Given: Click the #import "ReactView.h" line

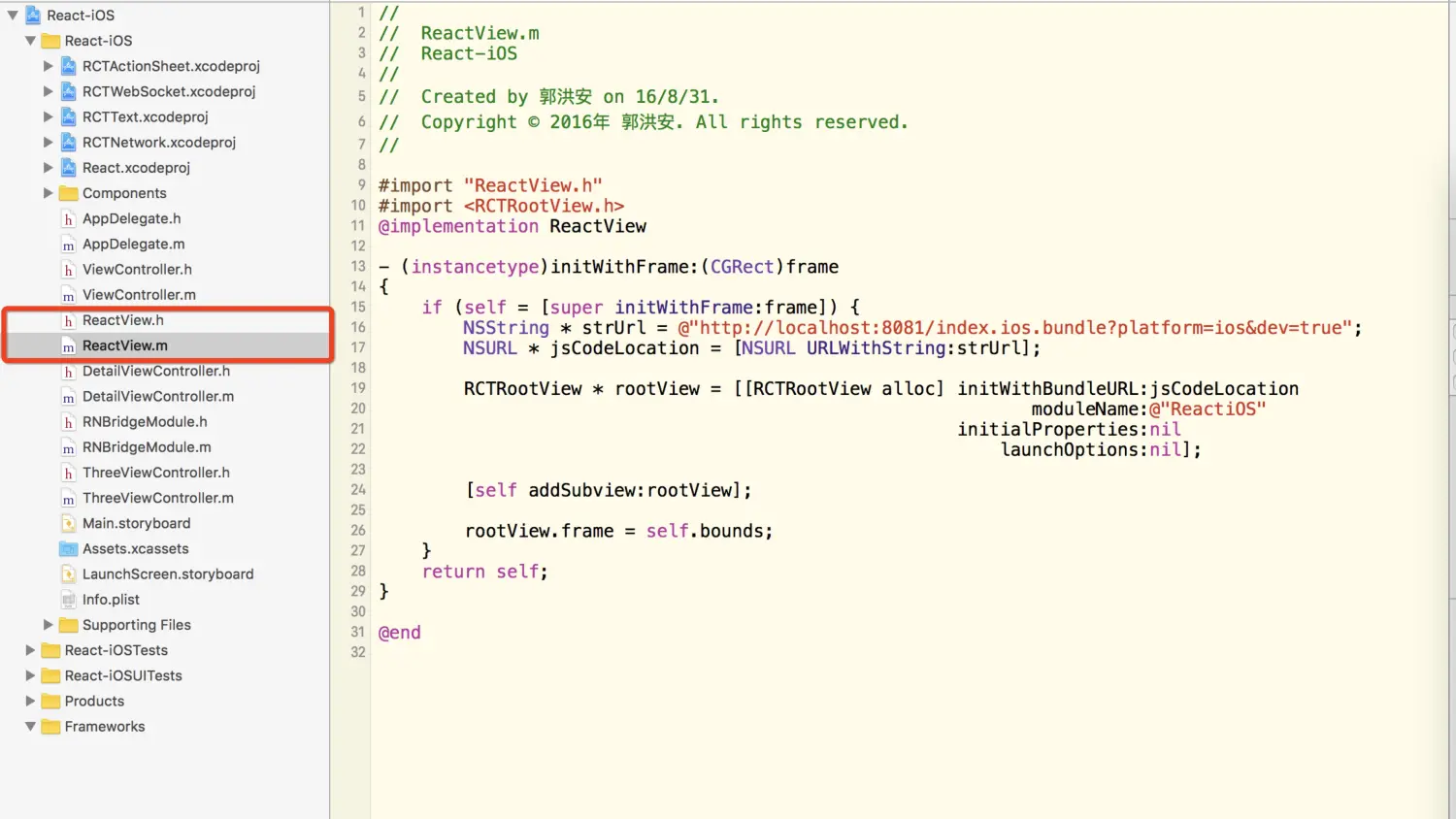Looking at the screenshot, I should 490,185.
